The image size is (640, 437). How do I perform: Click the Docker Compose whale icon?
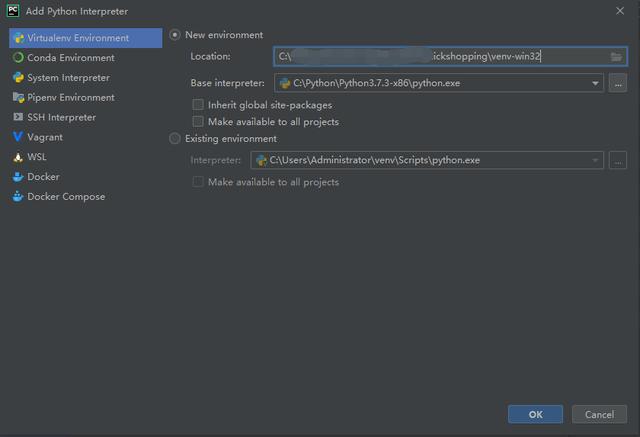tap(18, 197)
